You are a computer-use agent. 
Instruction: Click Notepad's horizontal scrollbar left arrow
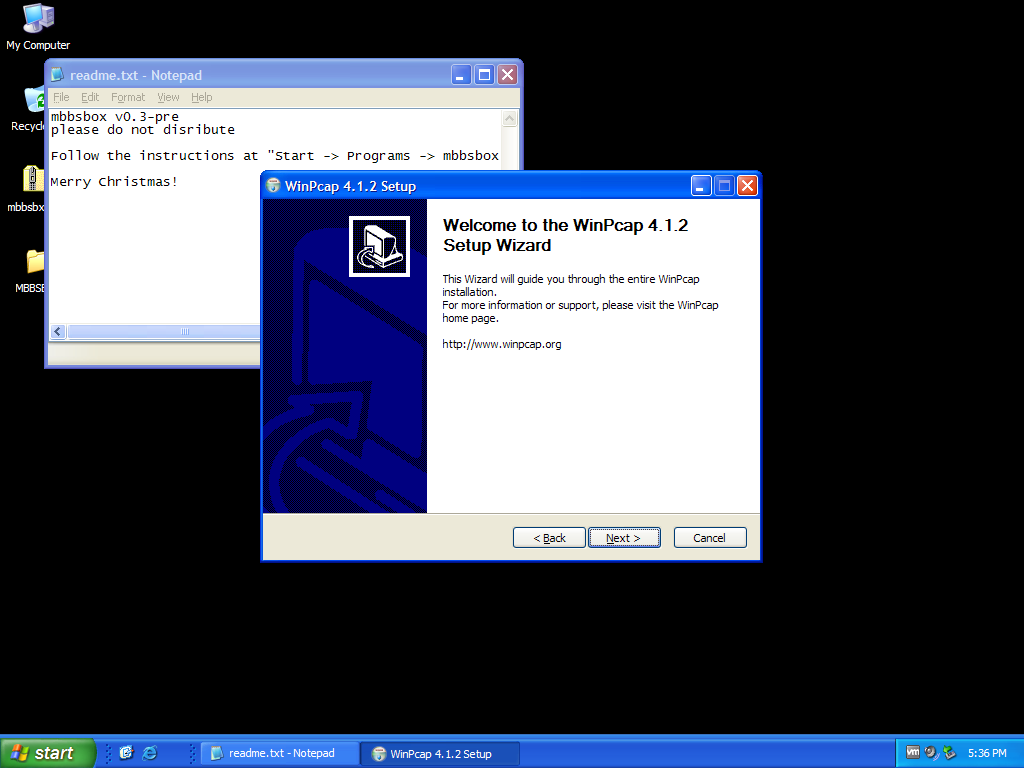[58, 332]
